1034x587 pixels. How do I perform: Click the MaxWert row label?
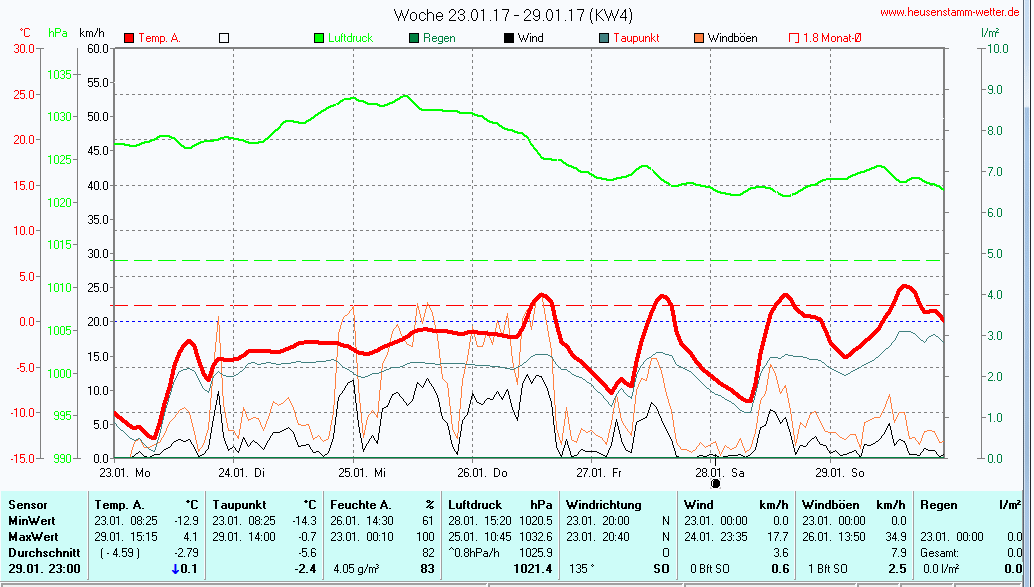[34, 537]
